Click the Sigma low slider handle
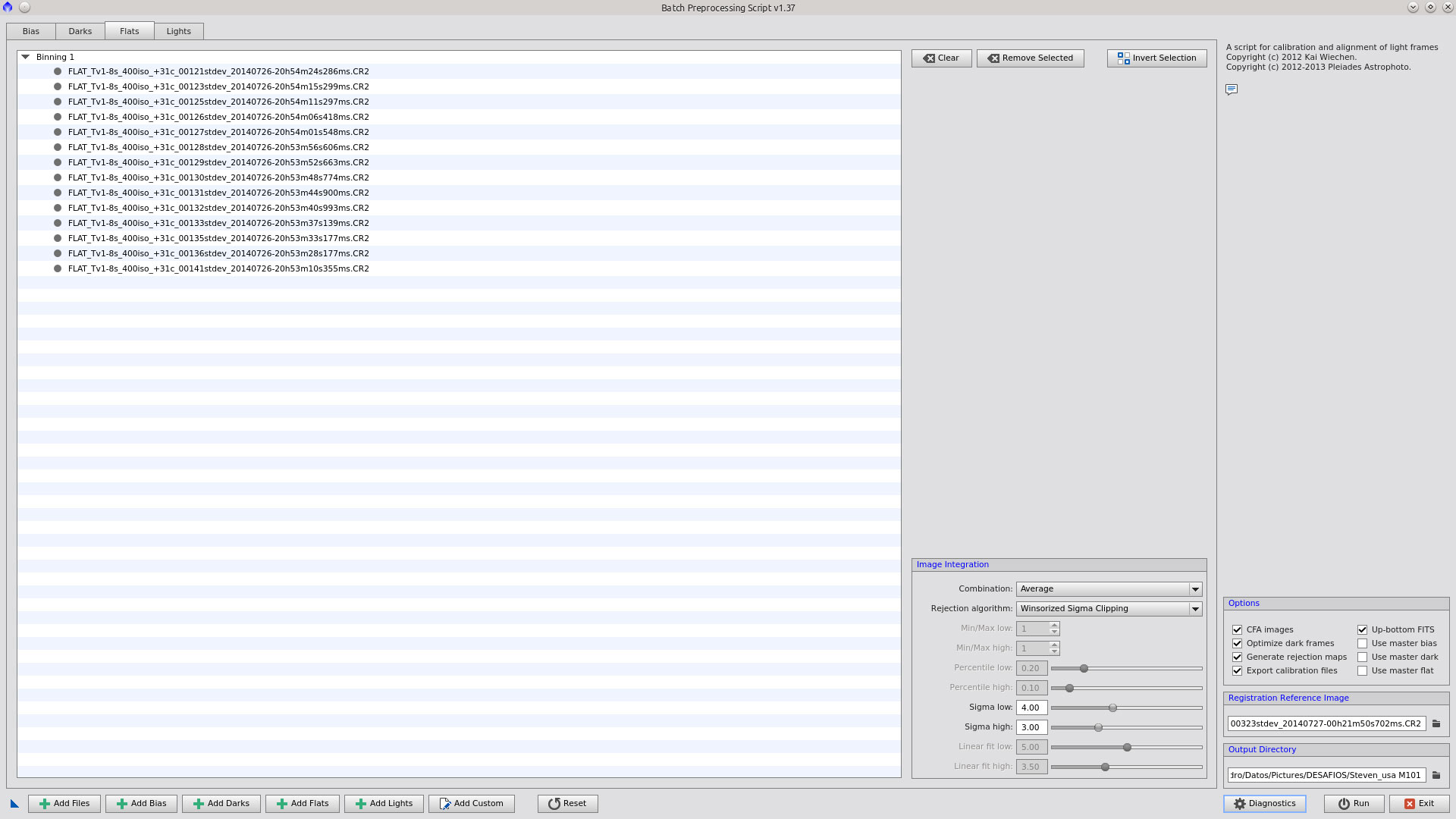Image resolution: width=1456 pixels, height=819 pixels. point(1112,708)
